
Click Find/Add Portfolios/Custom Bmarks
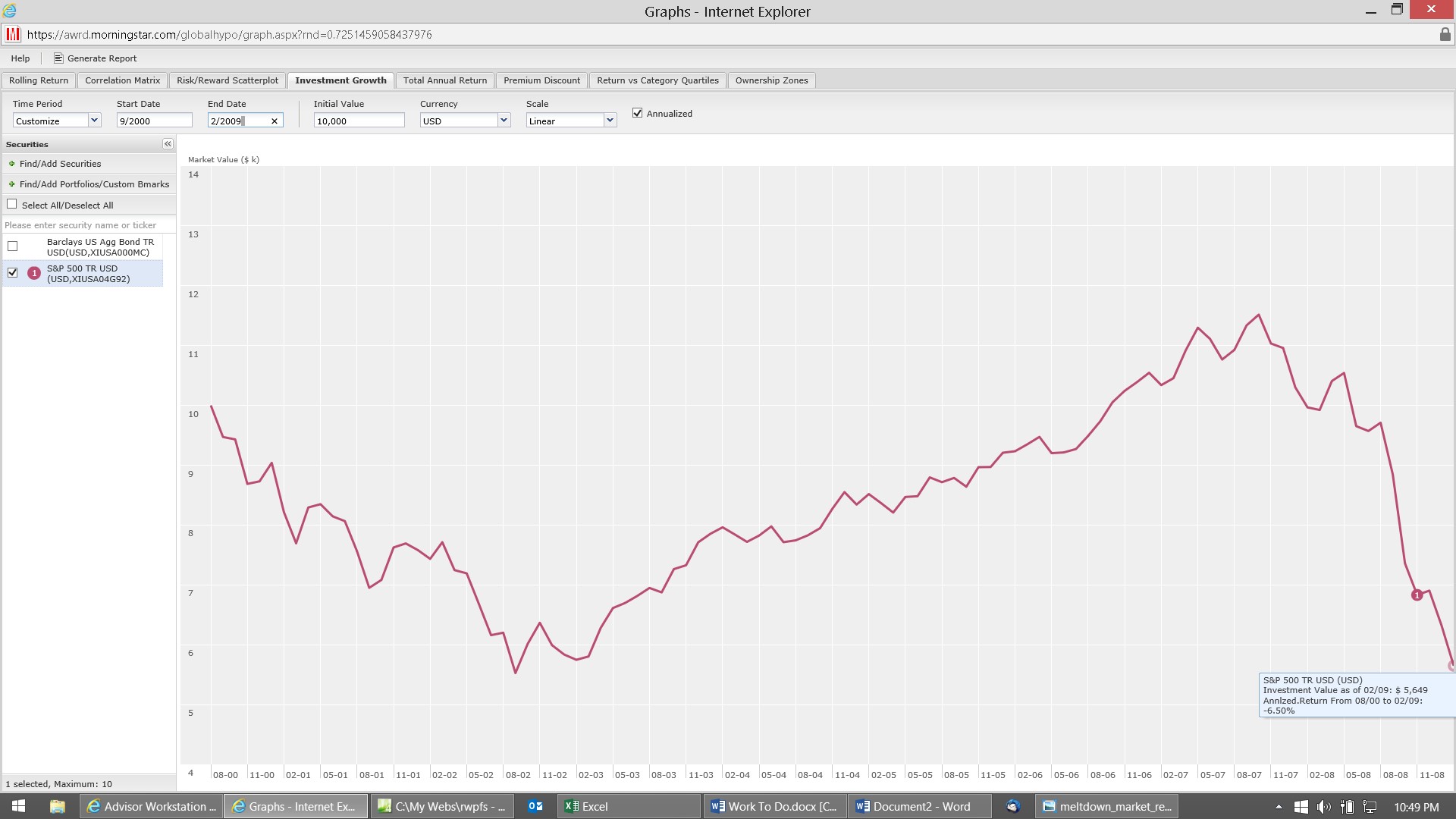pos(95,184)
